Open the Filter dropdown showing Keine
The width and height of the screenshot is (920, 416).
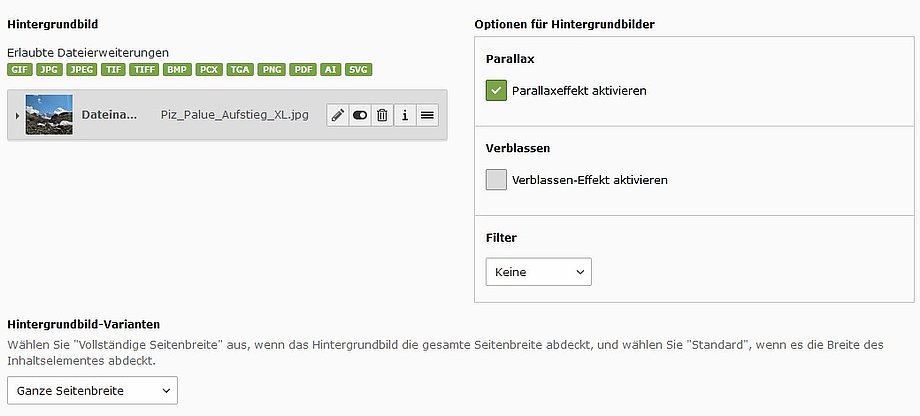538,272
